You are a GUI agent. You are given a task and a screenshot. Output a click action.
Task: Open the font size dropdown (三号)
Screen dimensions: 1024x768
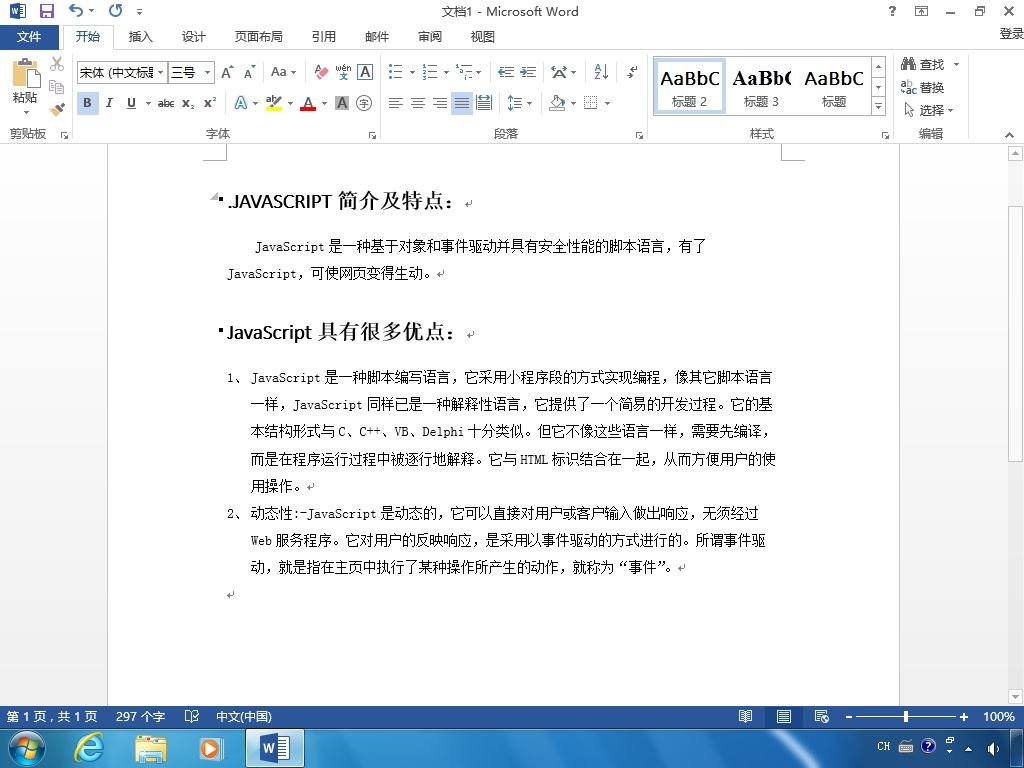tap(207, 72)
